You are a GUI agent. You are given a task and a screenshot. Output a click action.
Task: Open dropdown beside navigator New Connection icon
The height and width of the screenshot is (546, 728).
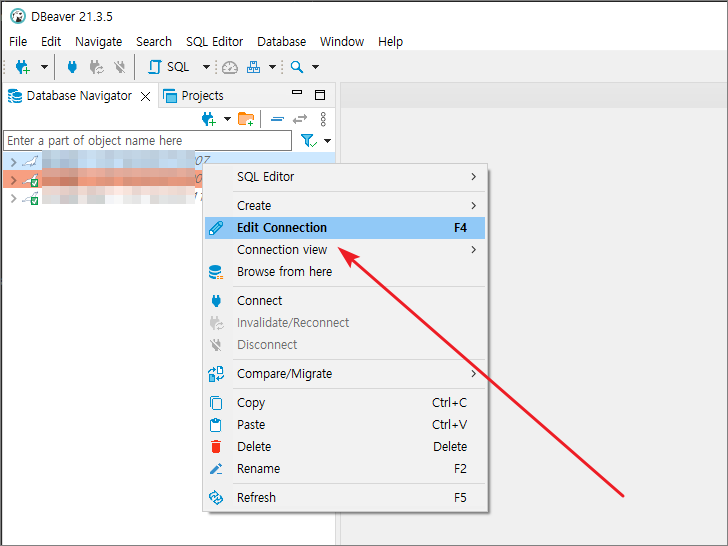(x=228, y=119)
